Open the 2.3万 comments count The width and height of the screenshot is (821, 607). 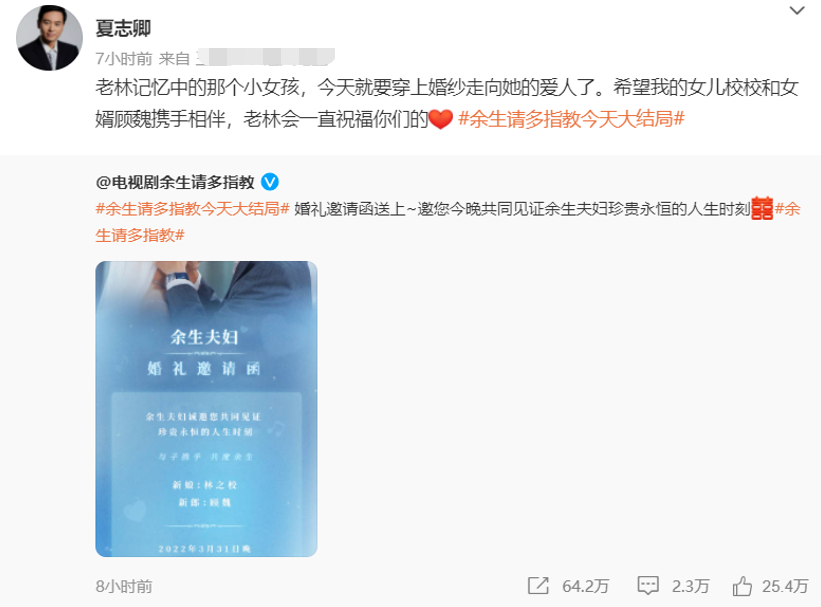click(x=691, y=586)
